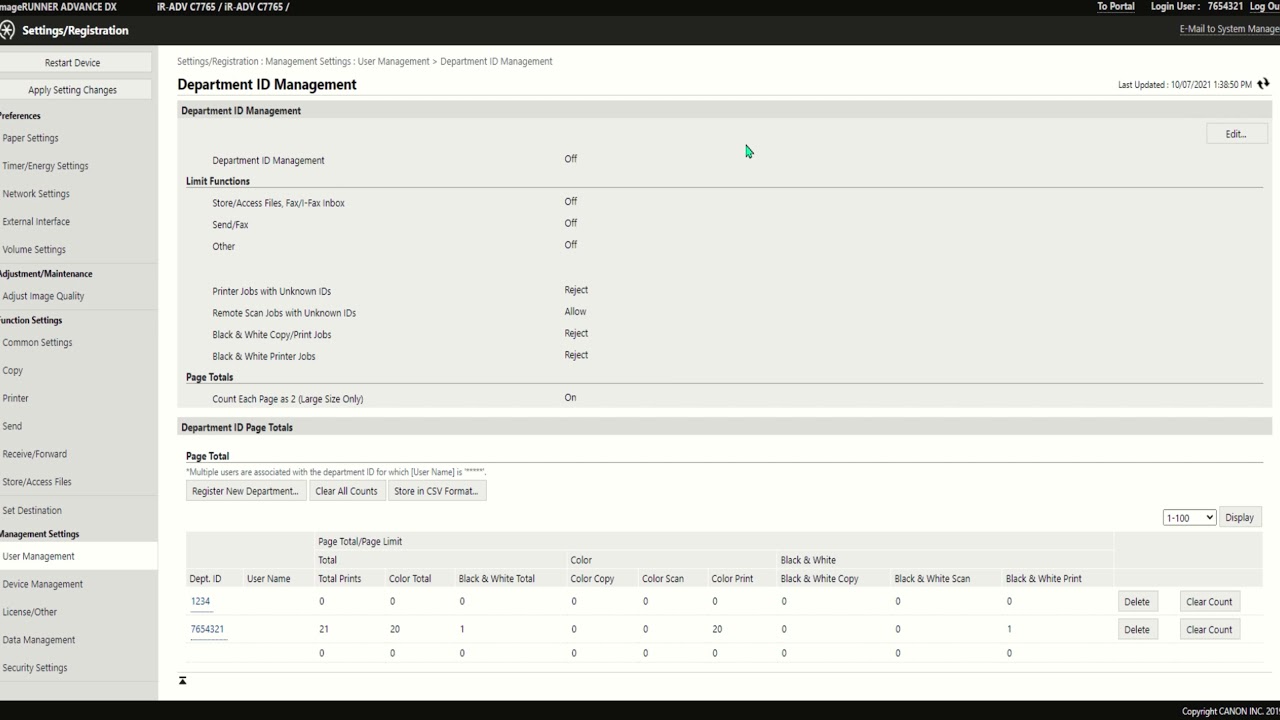Go to Timer/Energy Settings
This screenshot has width=1280, height=720.
coord(45,166)
